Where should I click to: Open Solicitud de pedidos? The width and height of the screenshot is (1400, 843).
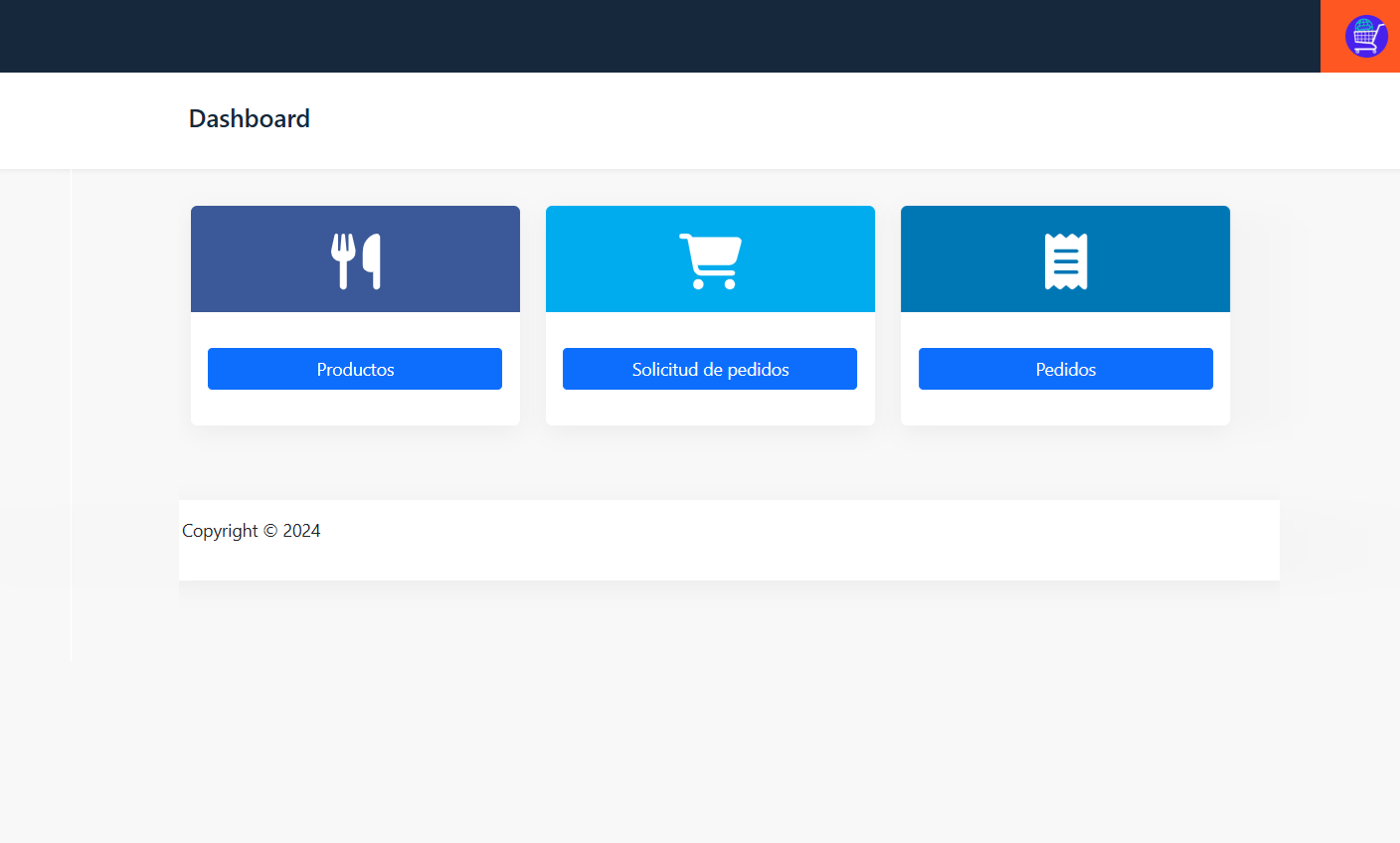[x=710, y=369]
